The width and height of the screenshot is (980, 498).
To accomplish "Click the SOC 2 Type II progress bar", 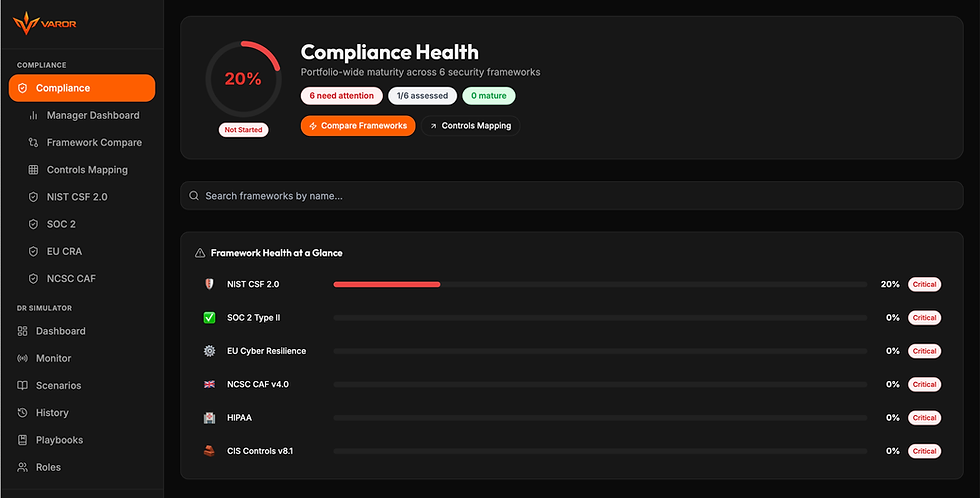I will click(600, 317).
